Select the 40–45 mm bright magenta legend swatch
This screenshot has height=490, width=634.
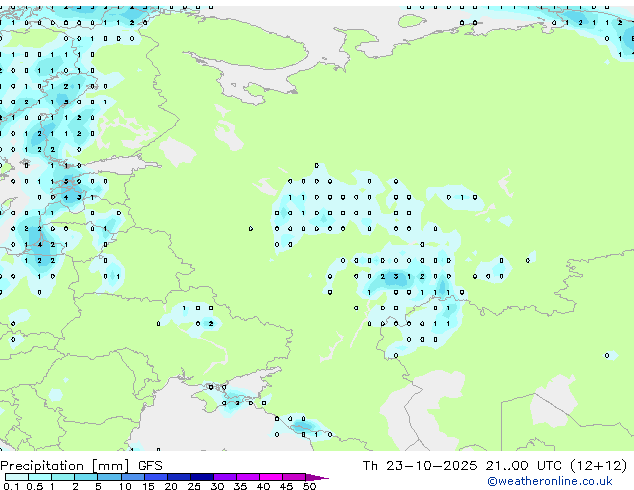tap(271, 477)
